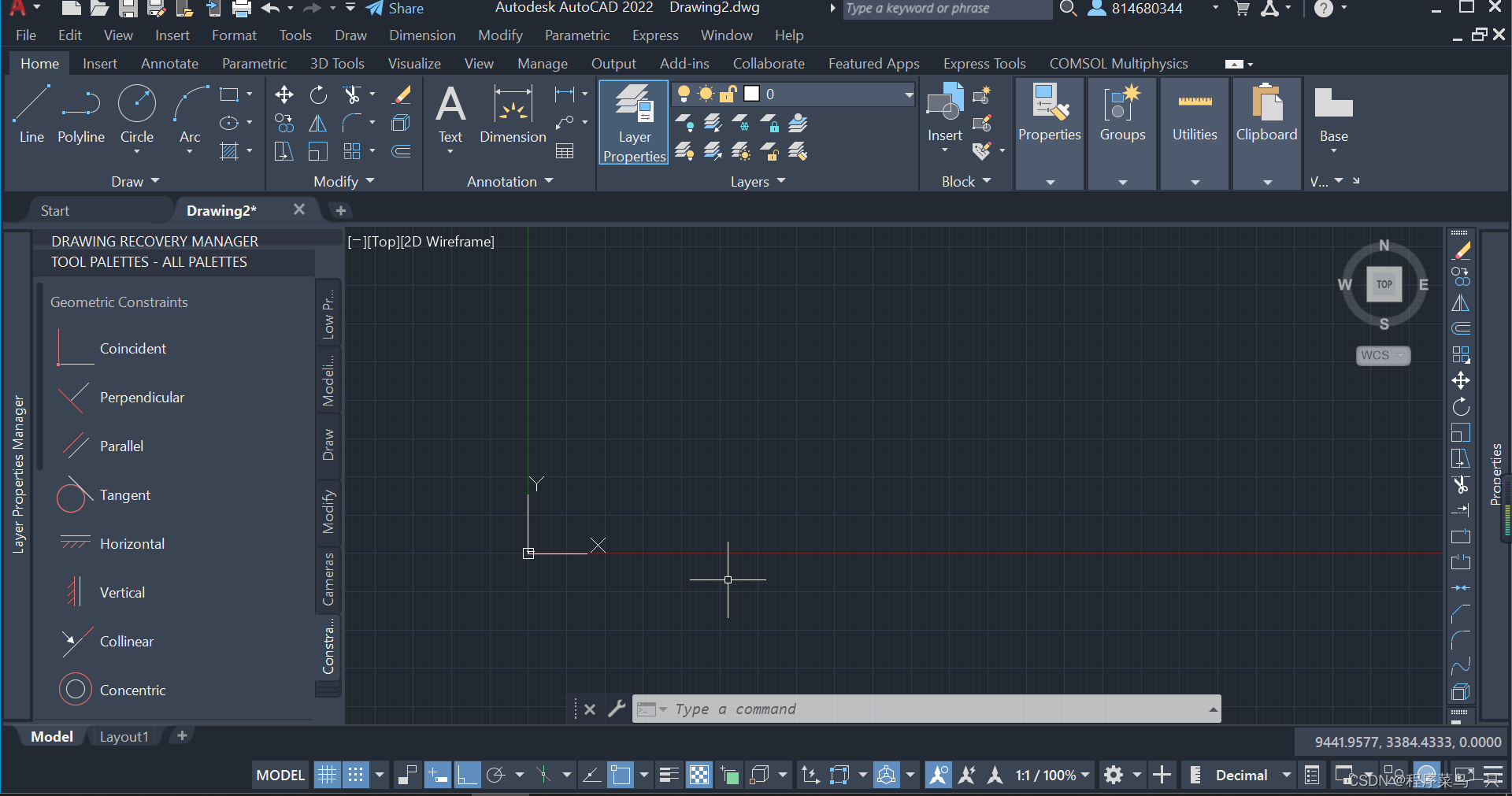
Task: Activate the Move tool in Modify panel
Action: pos(284,95)
